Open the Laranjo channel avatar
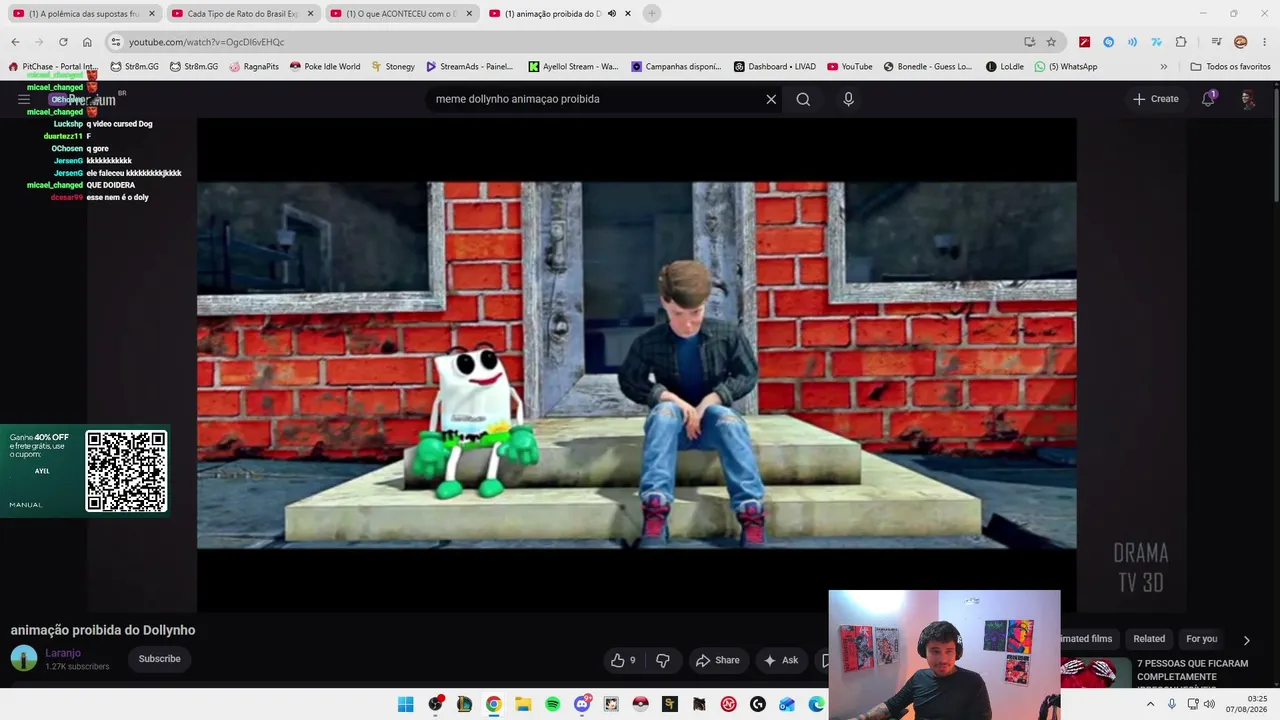Image resolution: width=1280 pixels, height=720 pixels. (x=24, y=658)
